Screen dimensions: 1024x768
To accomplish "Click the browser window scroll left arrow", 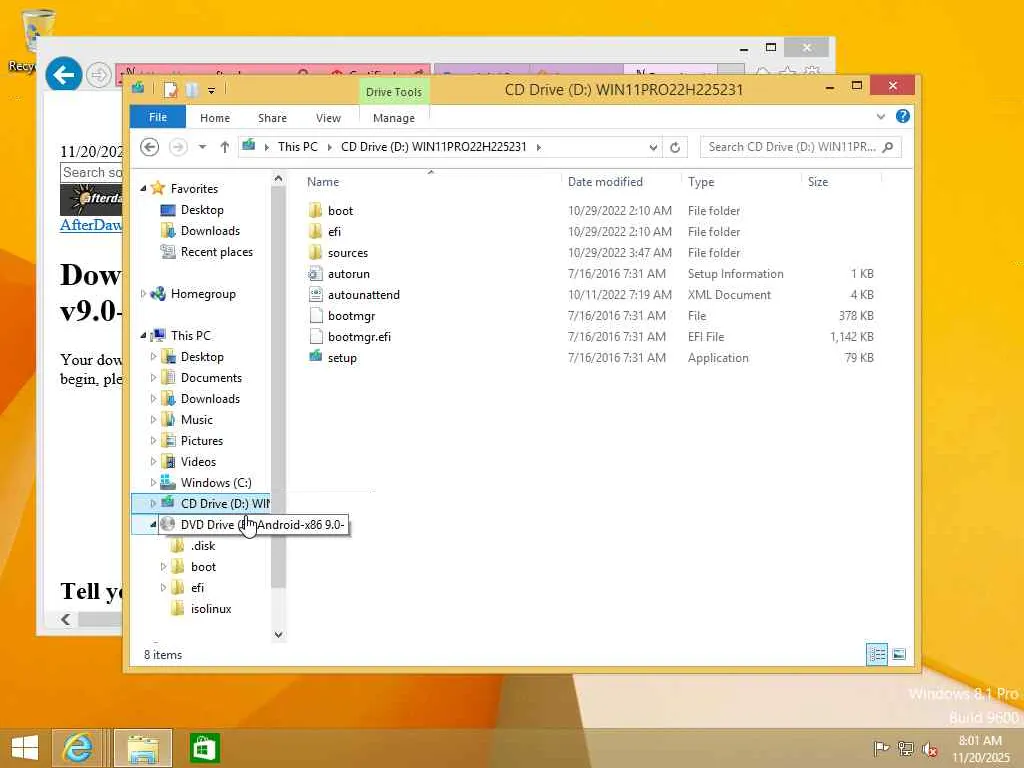I will (x=65, y=619).
